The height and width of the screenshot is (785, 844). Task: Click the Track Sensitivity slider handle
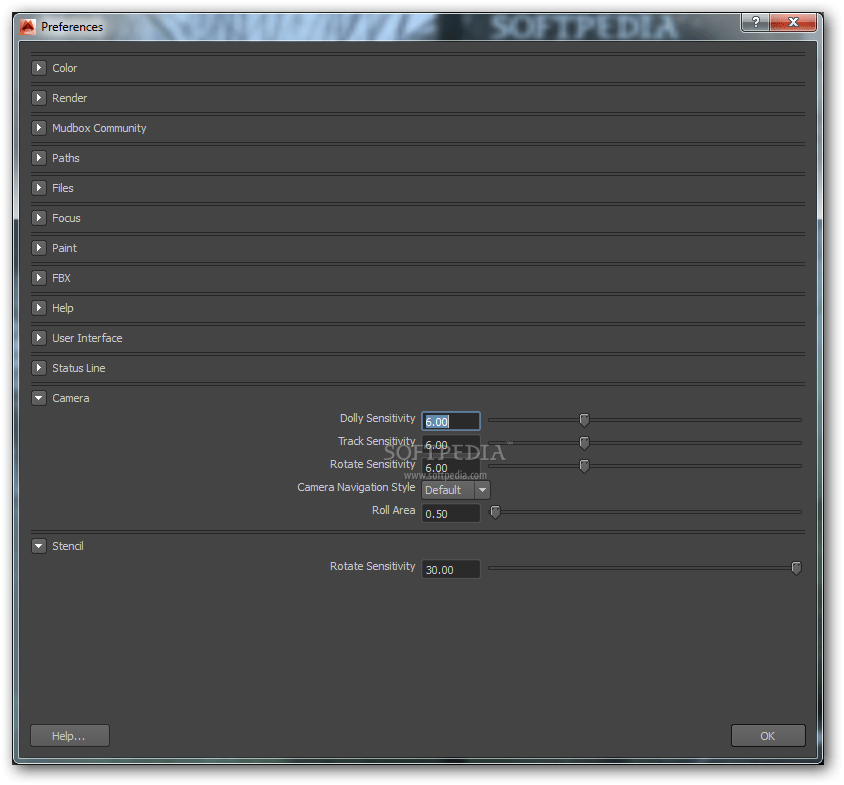pyautogui.click(x=584, y=443)
